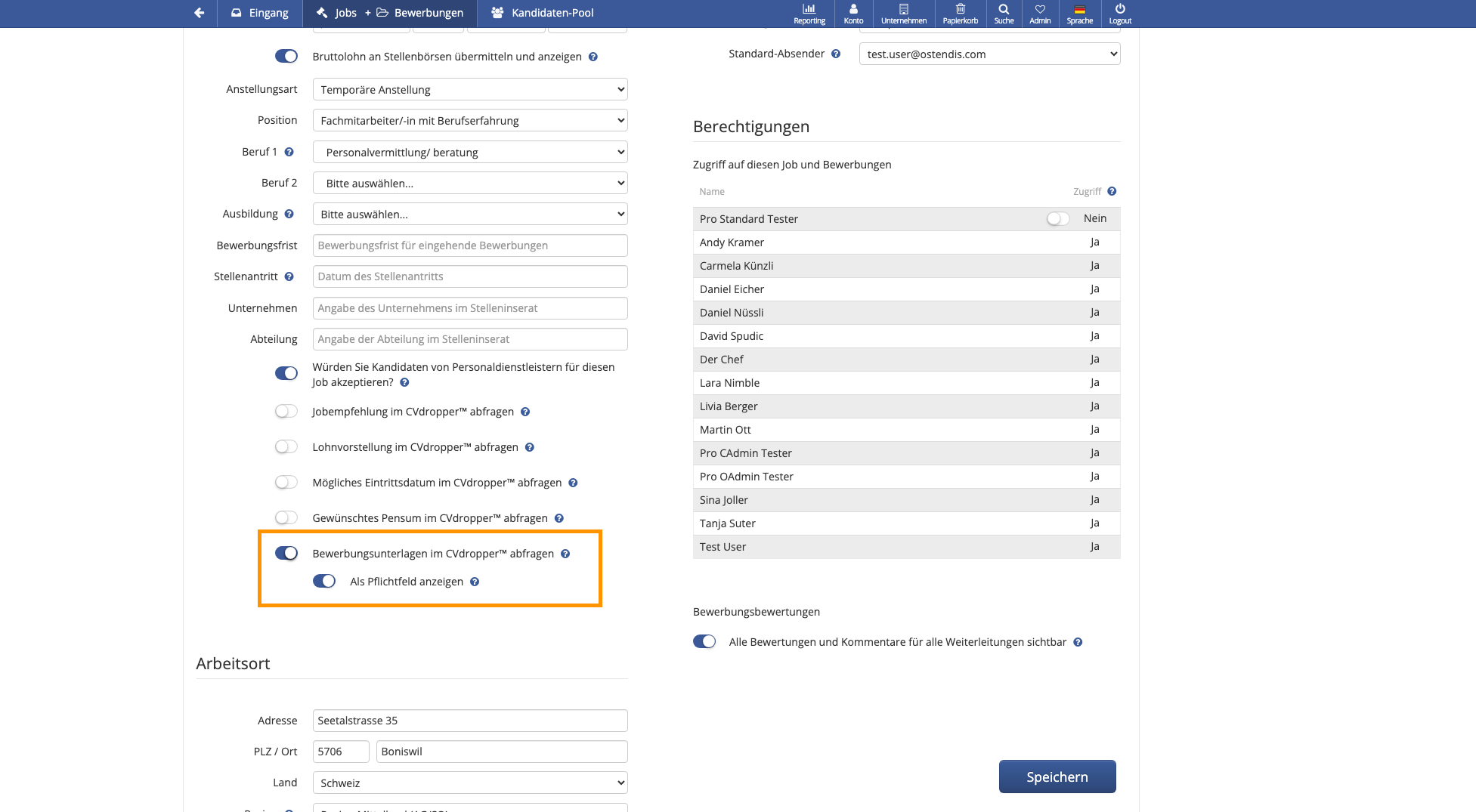Enable Mögliches Eintrittsdatum im CVdropper abfragen

pyautogui.click(x=286, y=482)
